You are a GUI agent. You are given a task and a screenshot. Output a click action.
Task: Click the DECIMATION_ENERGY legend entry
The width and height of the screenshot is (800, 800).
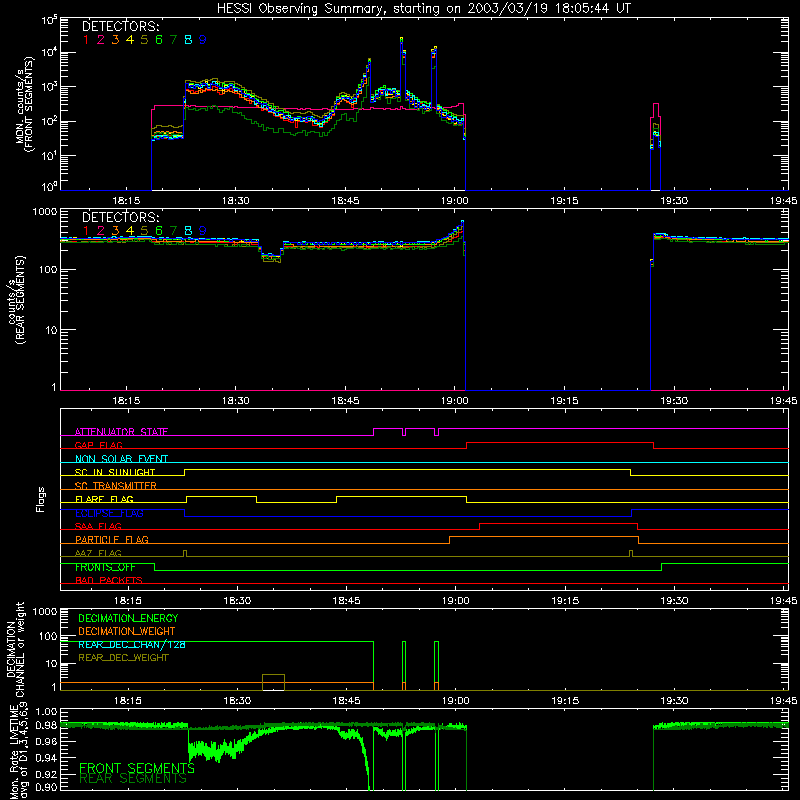click(128, 618)
